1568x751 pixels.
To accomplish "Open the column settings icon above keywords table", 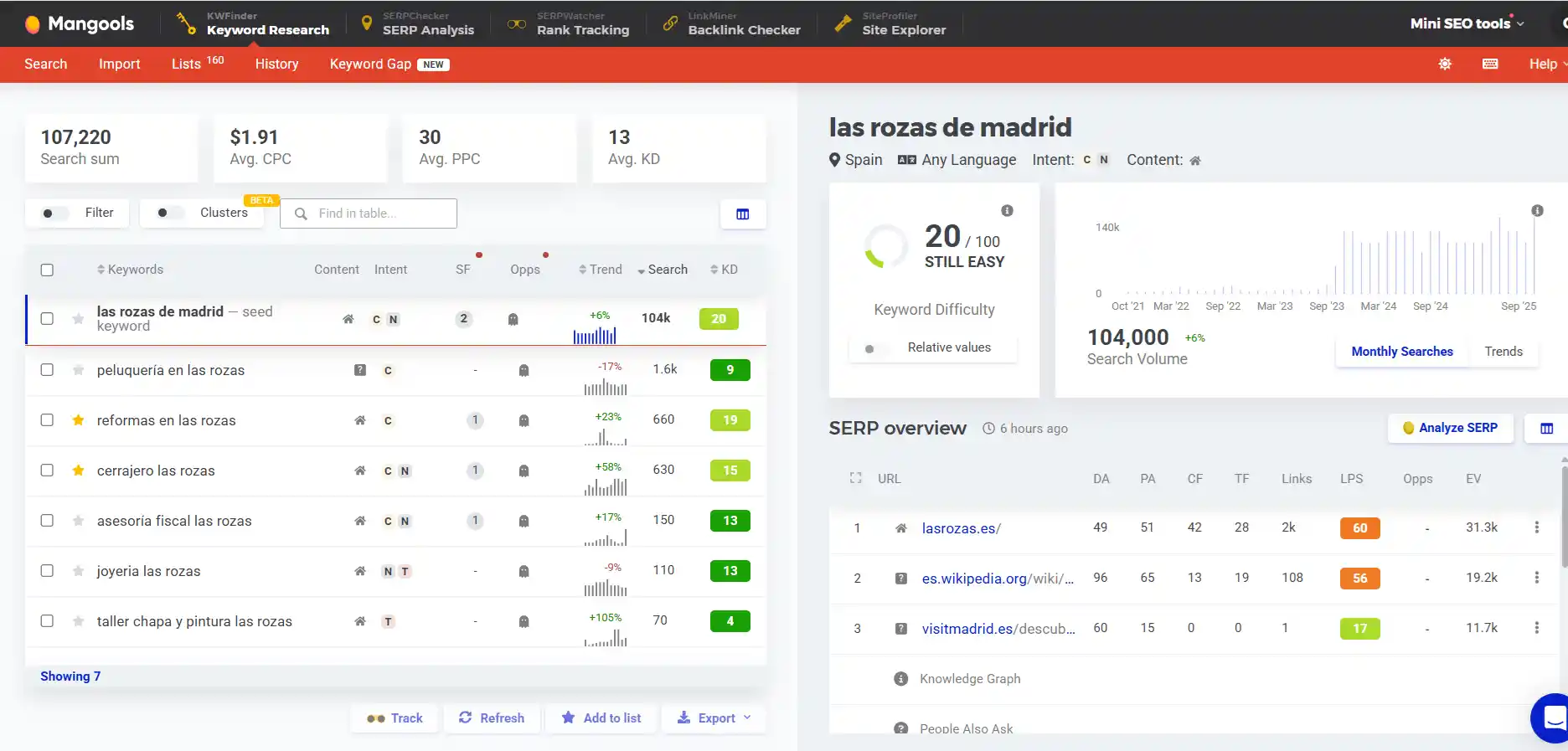I will pyautogui.click(x=743, y=214).
